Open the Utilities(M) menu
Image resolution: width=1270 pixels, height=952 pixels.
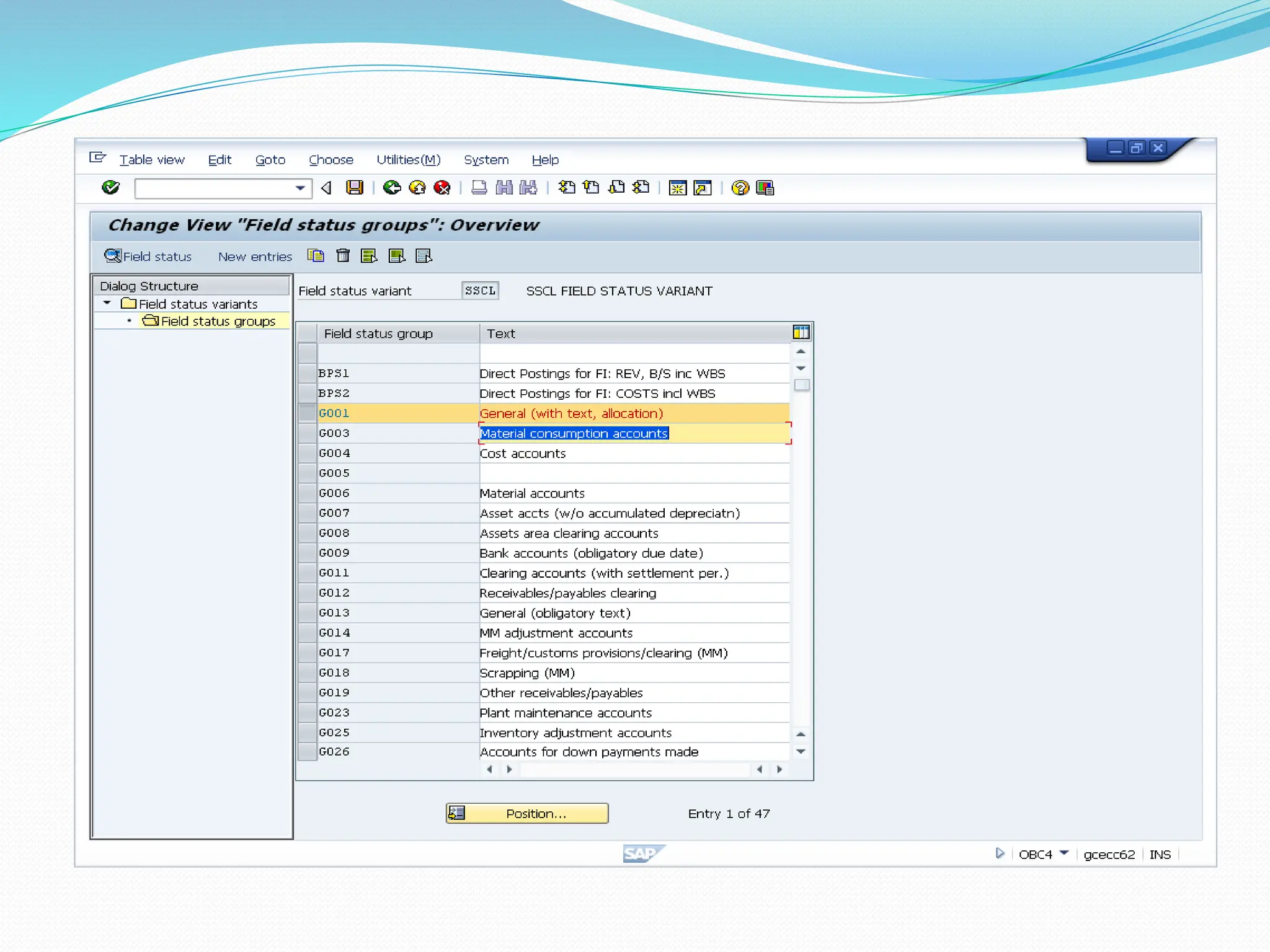(x=408, y=160)
